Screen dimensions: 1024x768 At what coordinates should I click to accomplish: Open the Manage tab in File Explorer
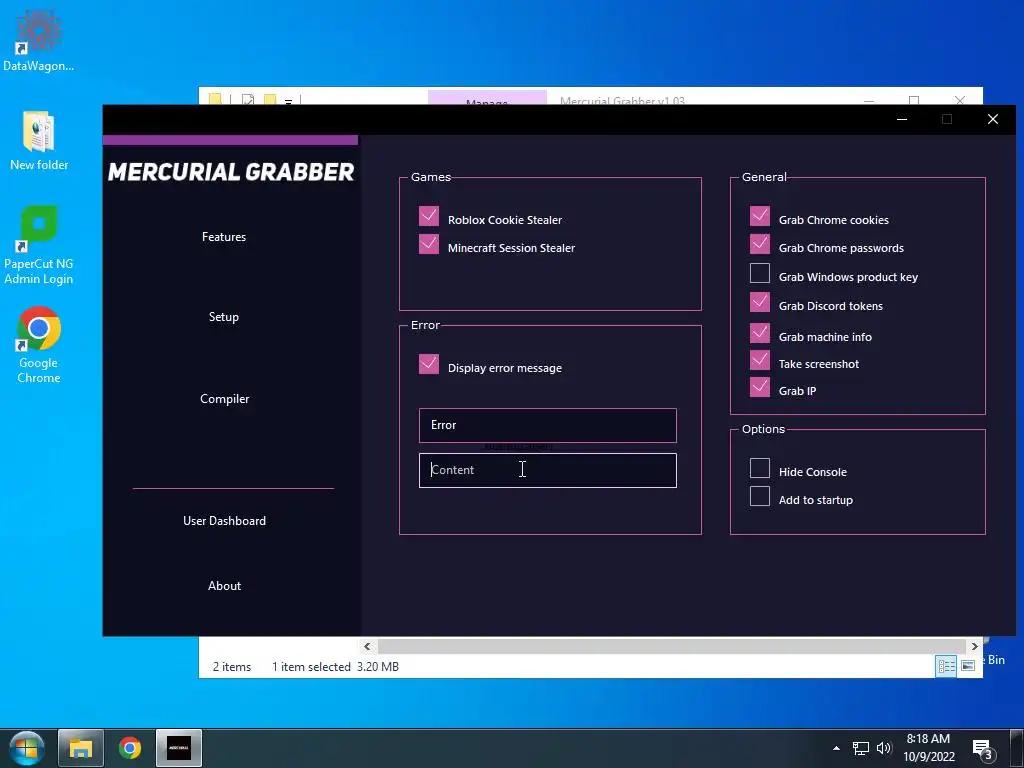(487, 98)
